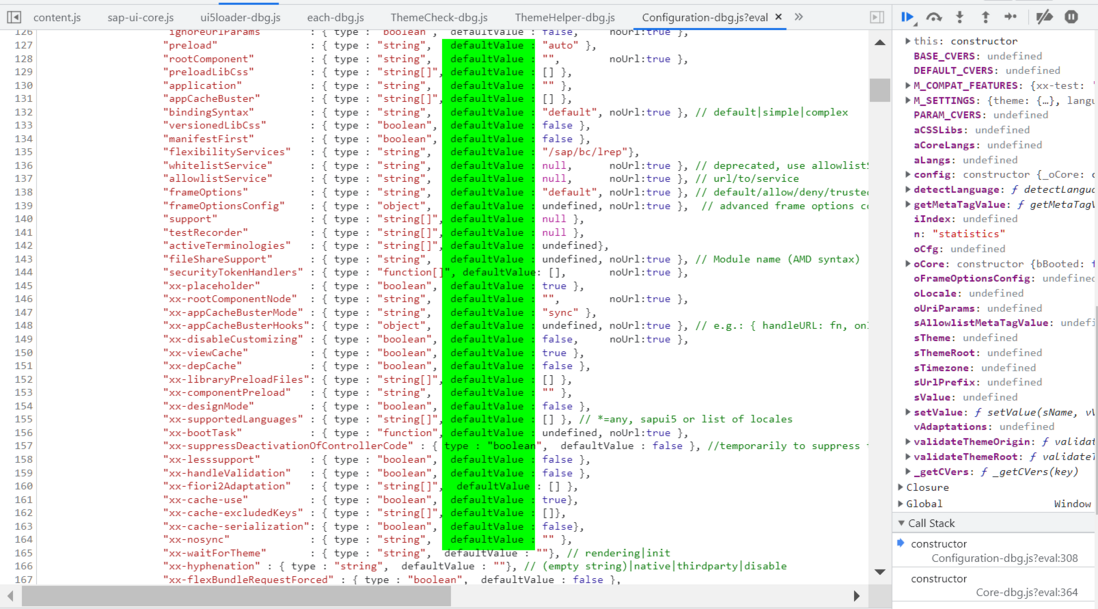
Task: Switch to the sap-ui-core.js tab
Action: tap(140, 18)
